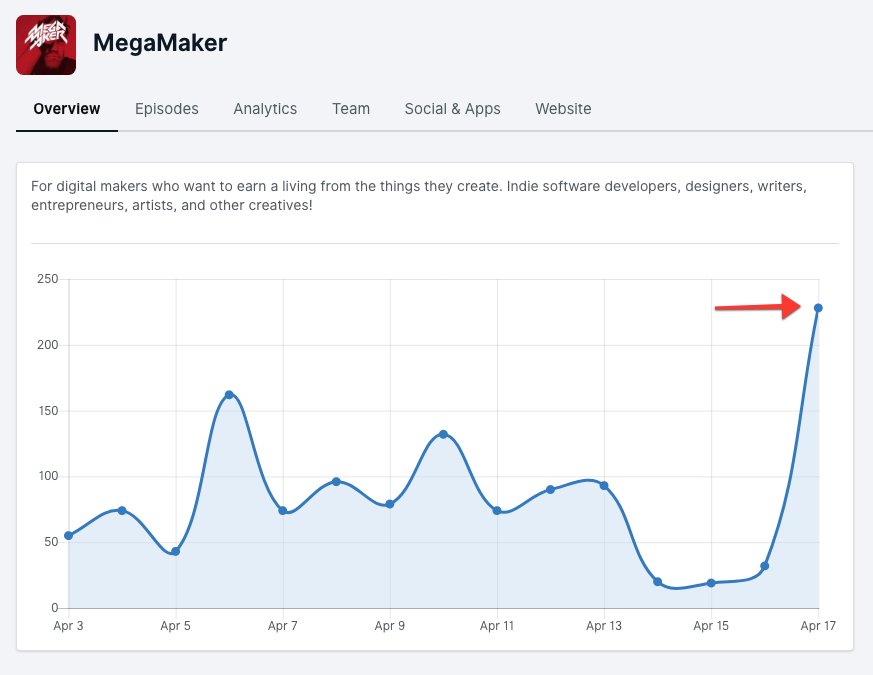Go to the Team tab

[351, 109]
